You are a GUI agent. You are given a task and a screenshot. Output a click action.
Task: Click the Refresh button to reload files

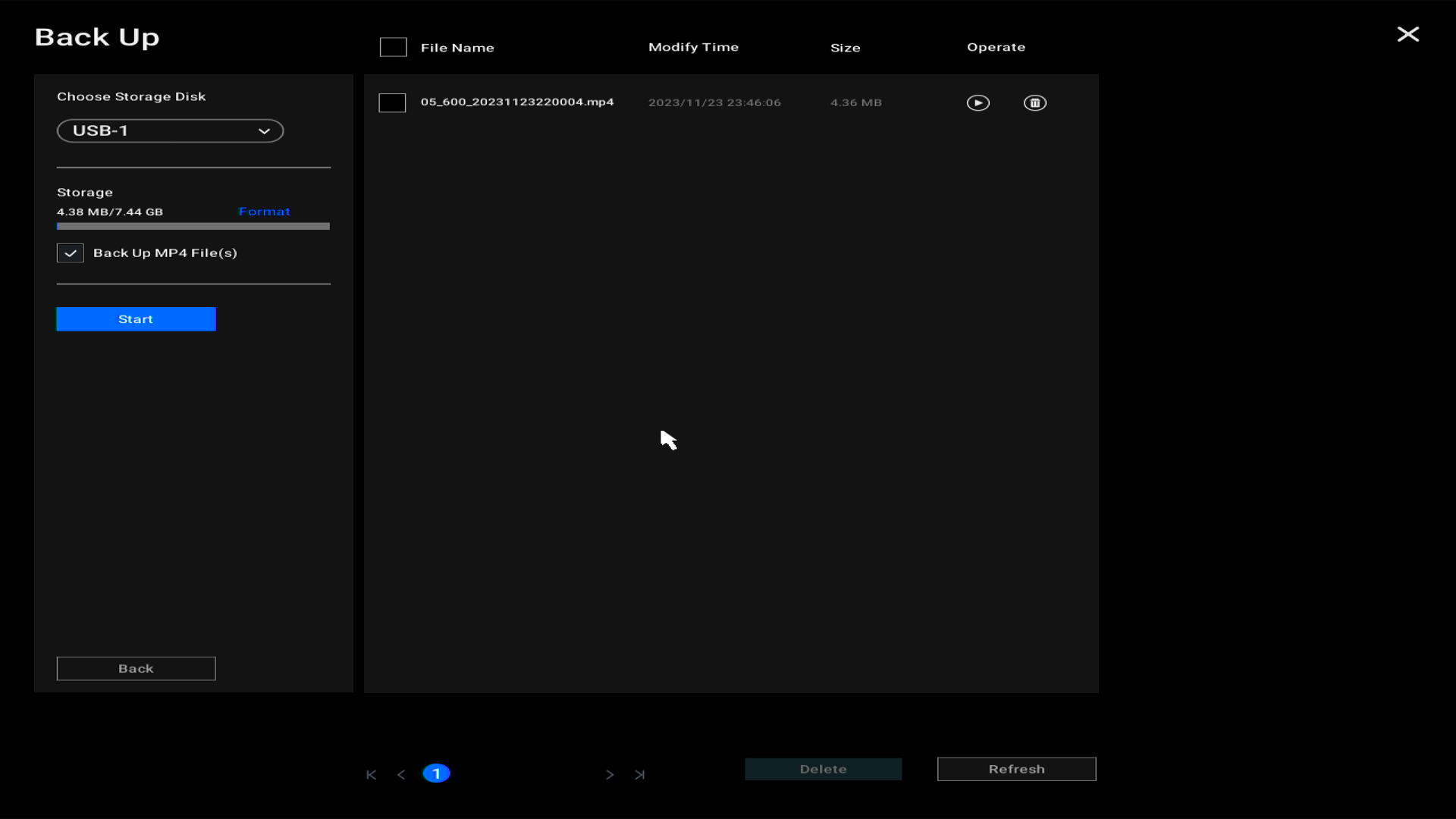click(x=1016, y=769)
